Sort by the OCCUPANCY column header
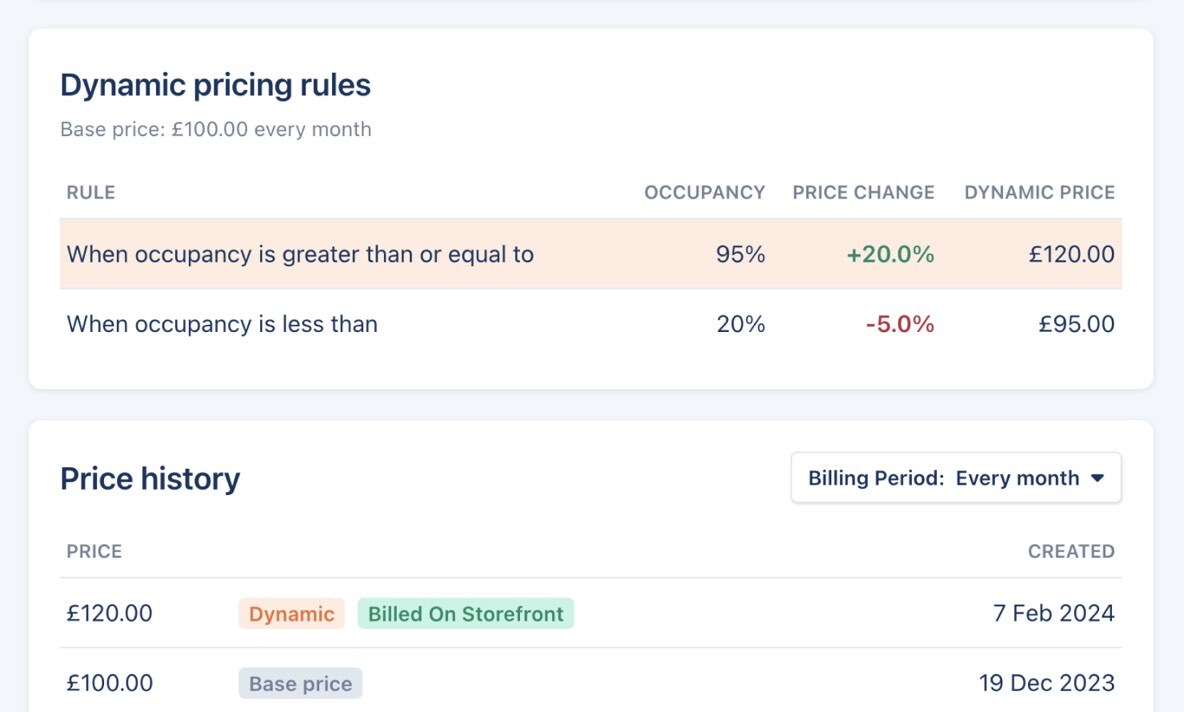 click(x=705, y=192)
